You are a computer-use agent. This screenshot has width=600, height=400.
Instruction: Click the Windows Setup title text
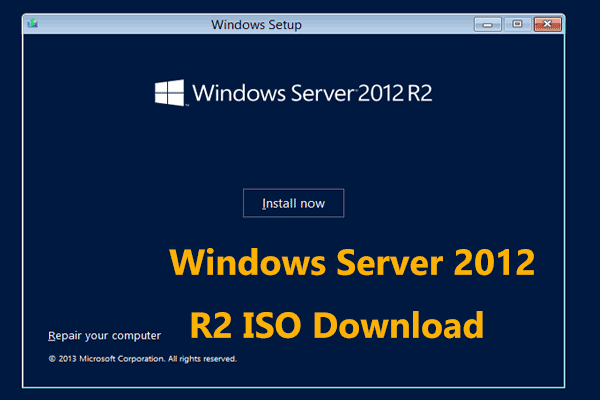pos(256,24)
